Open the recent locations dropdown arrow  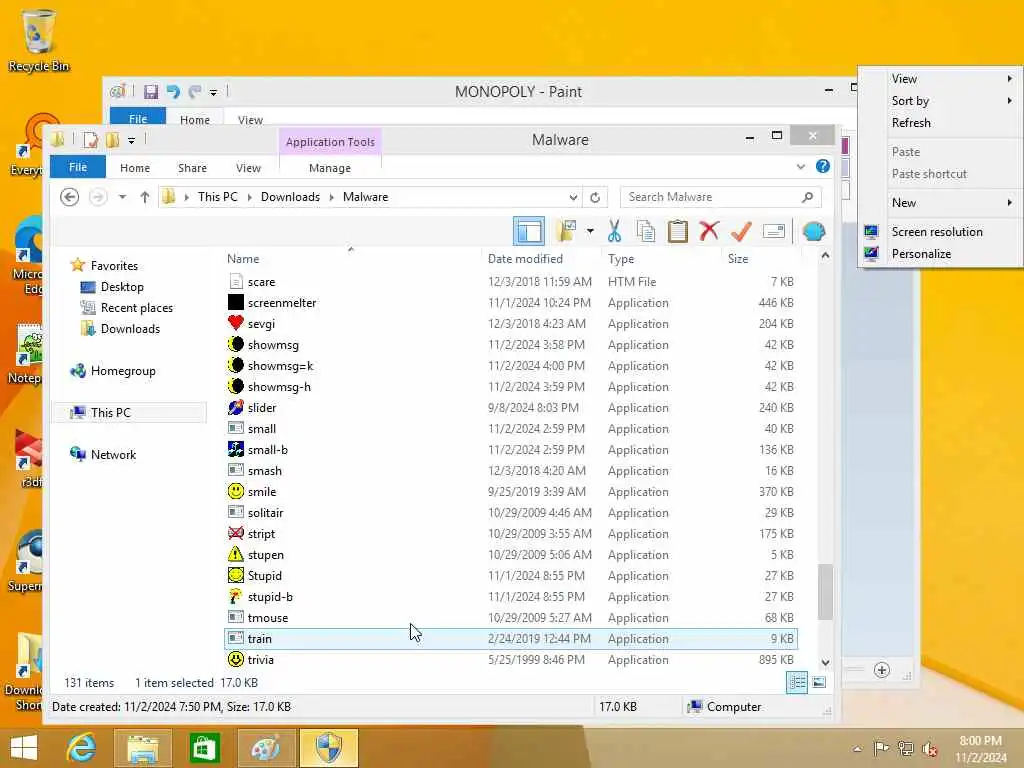click(x=122, y=197)
